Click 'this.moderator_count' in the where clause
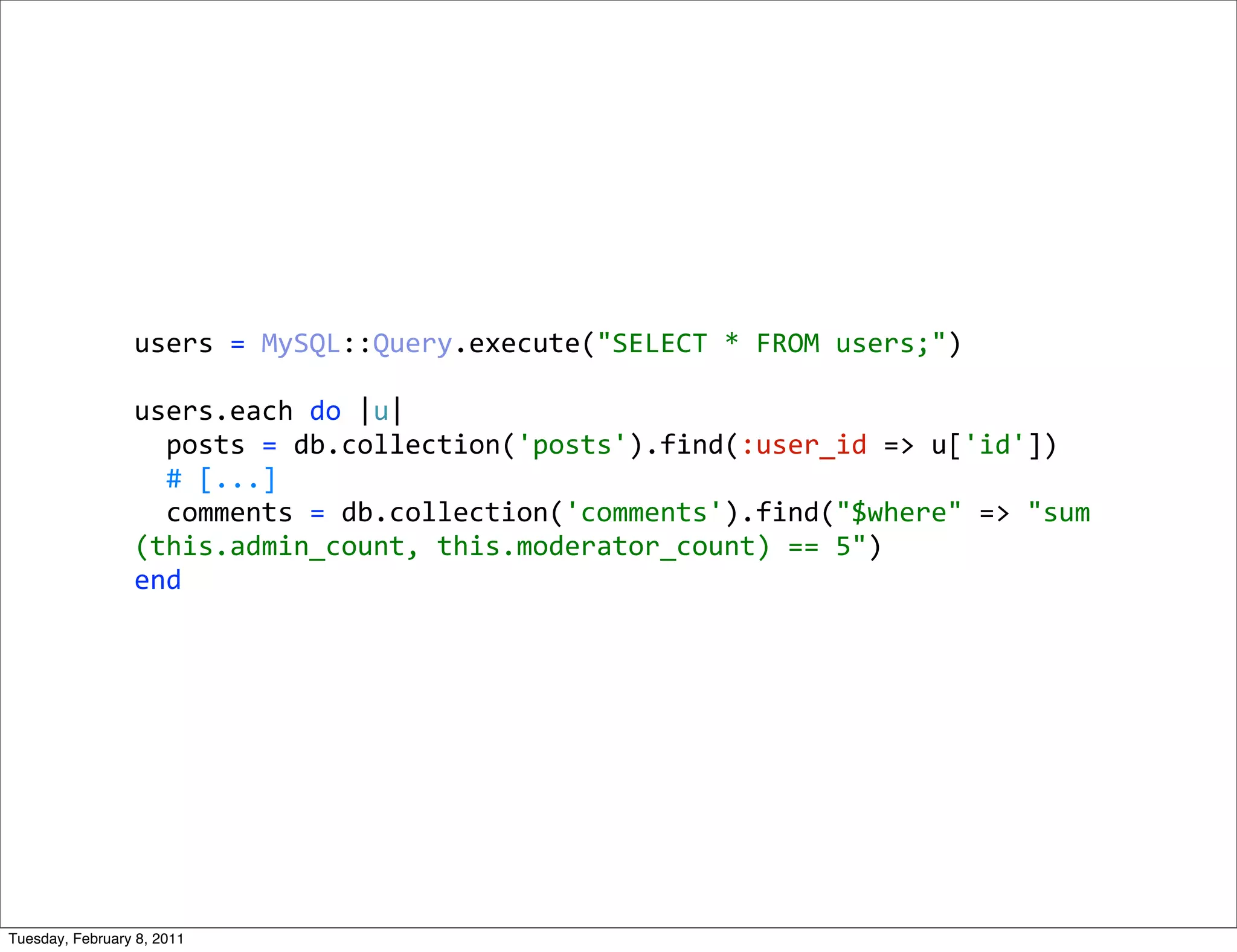The height and width of the screenshot is (952, 1237). click(x=596, y=547)
